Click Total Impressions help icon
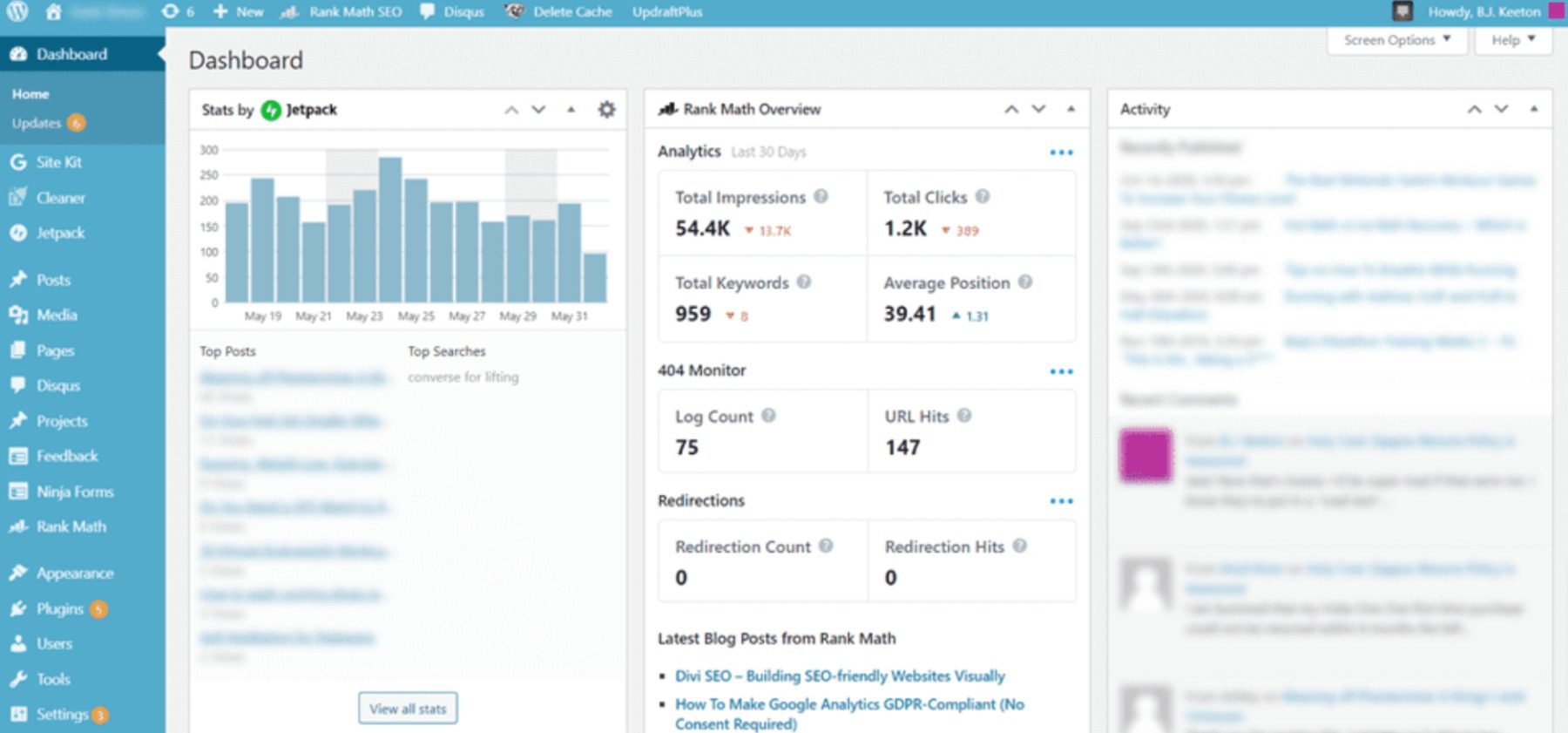 point(821,197)
